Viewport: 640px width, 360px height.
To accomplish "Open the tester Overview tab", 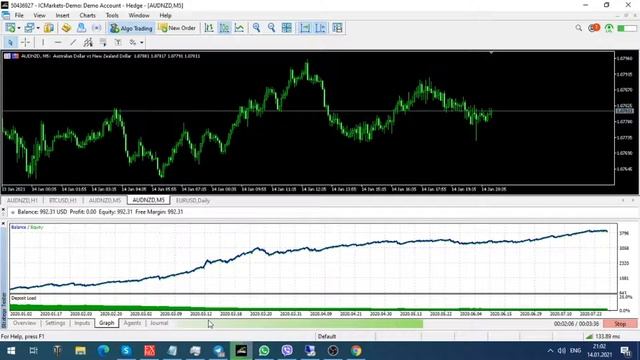I will click(24, 323).
